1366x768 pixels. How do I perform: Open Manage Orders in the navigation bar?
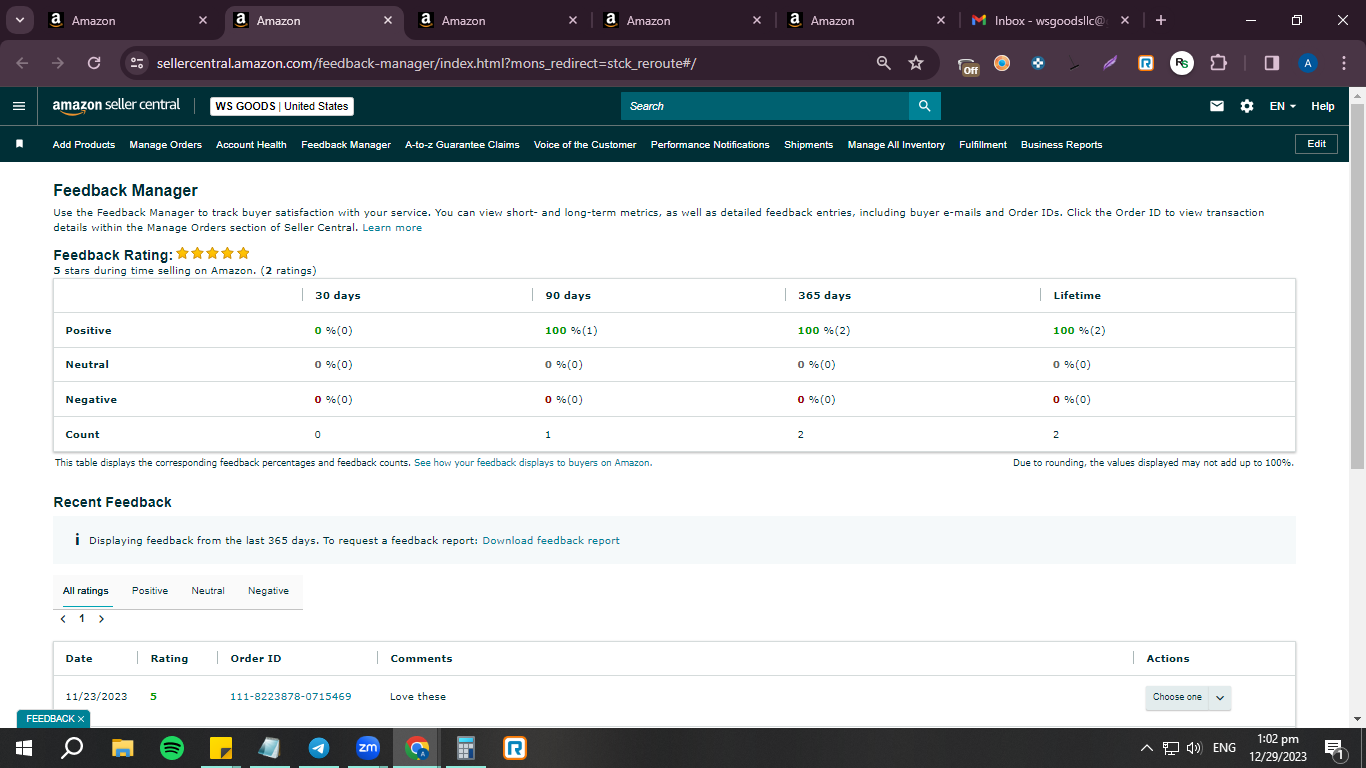(166, 145)
